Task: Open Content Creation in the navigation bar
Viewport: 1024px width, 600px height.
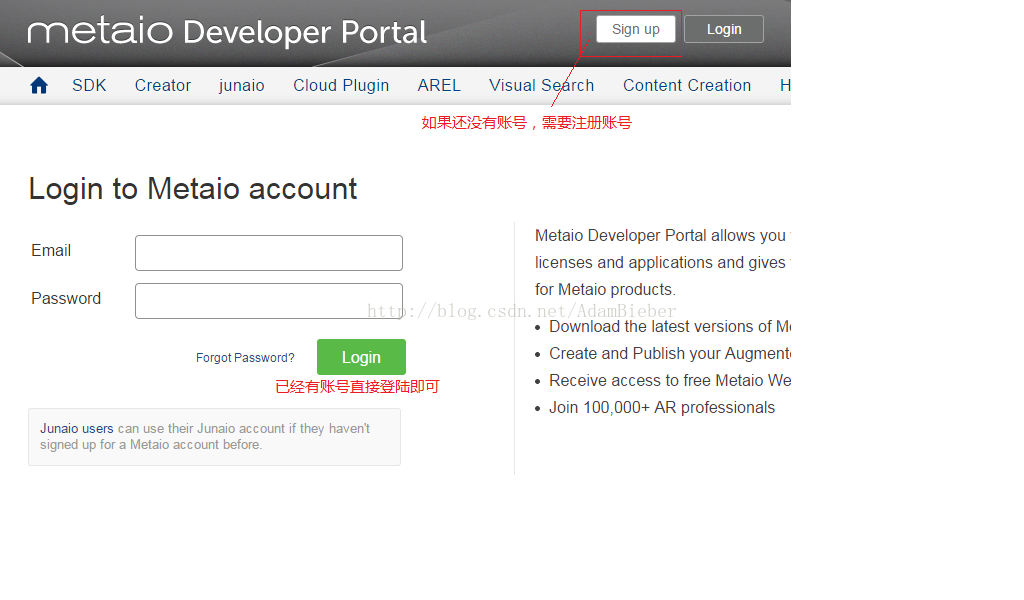Action: click(x=687, y=86)
